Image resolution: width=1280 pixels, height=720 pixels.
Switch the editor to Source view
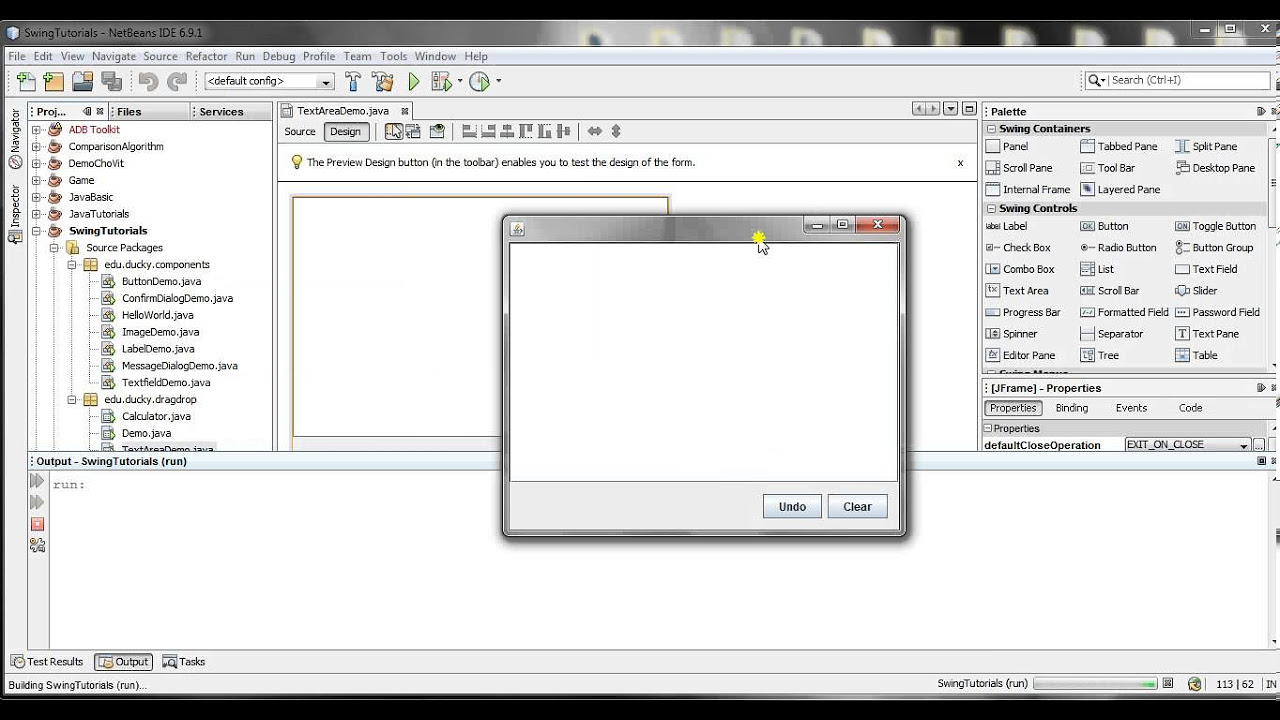click(299, 132)
